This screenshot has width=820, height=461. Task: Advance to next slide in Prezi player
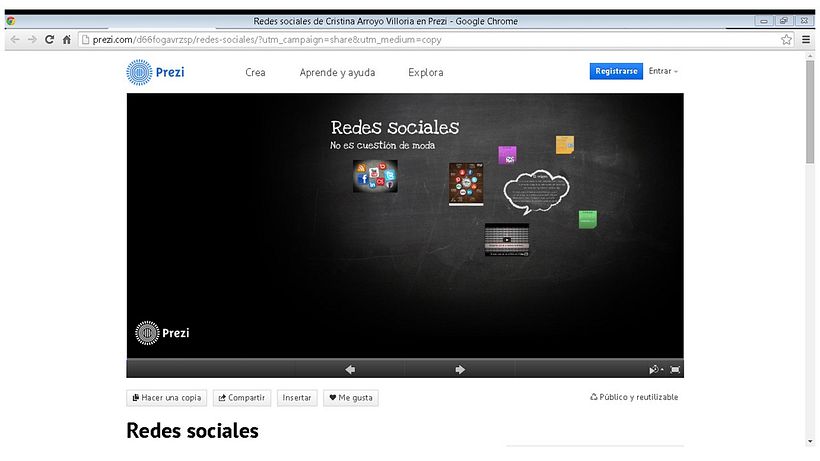click(x=460, y=370)
